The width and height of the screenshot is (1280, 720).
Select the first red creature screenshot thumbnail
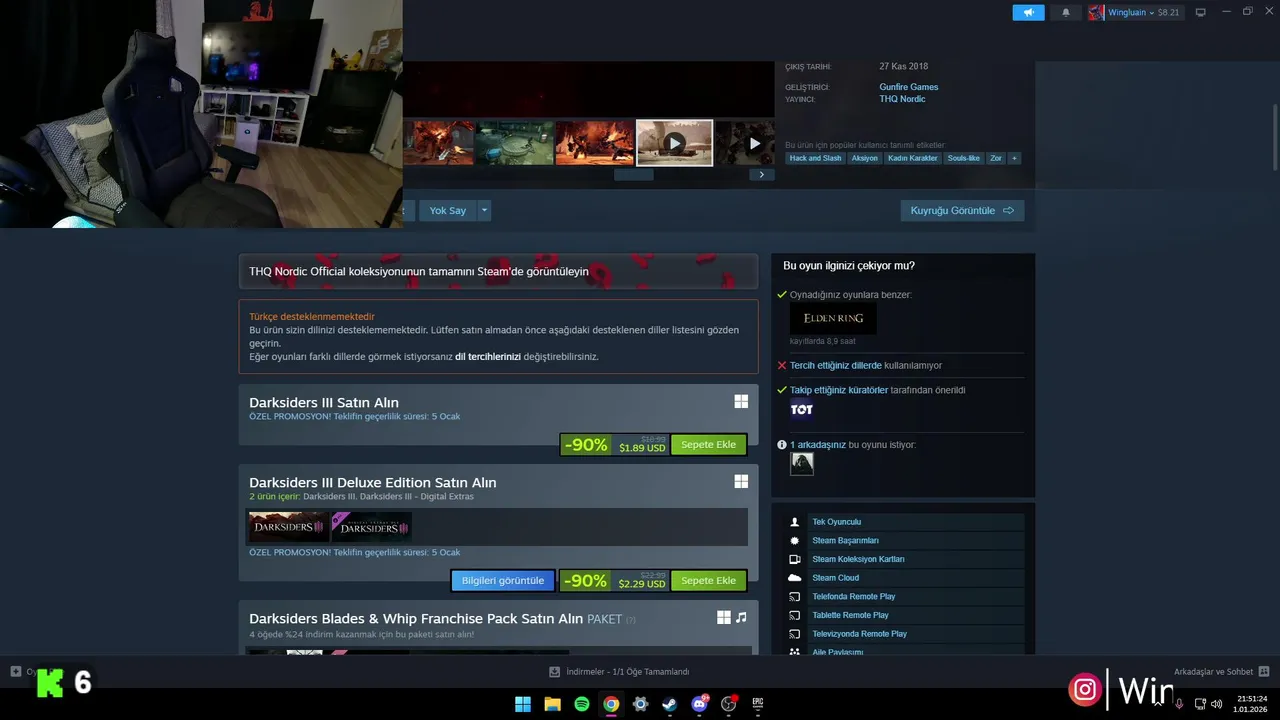tap(438, 143)
